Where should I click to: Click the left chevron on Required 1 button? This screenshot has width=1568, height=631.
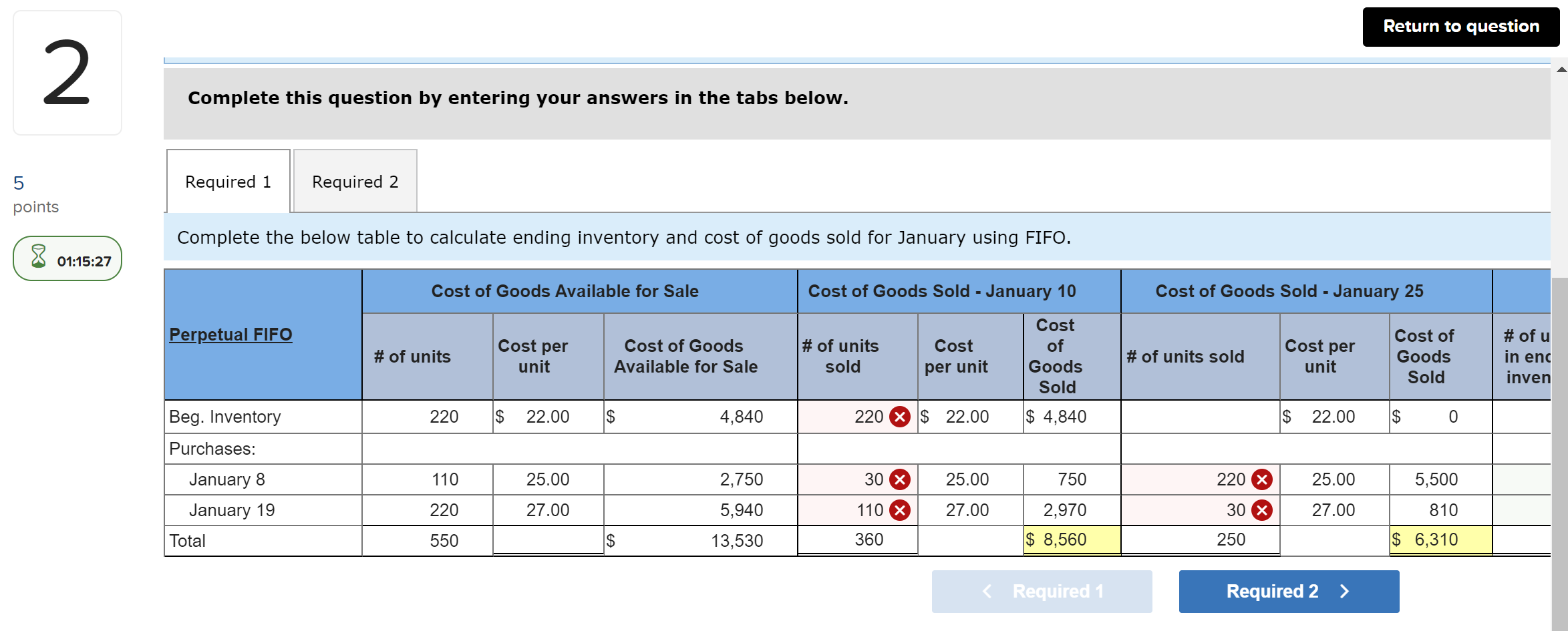pos(987,591)
